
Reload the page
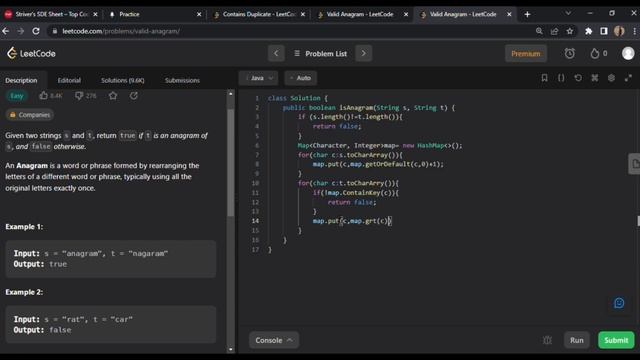point(36,31)
